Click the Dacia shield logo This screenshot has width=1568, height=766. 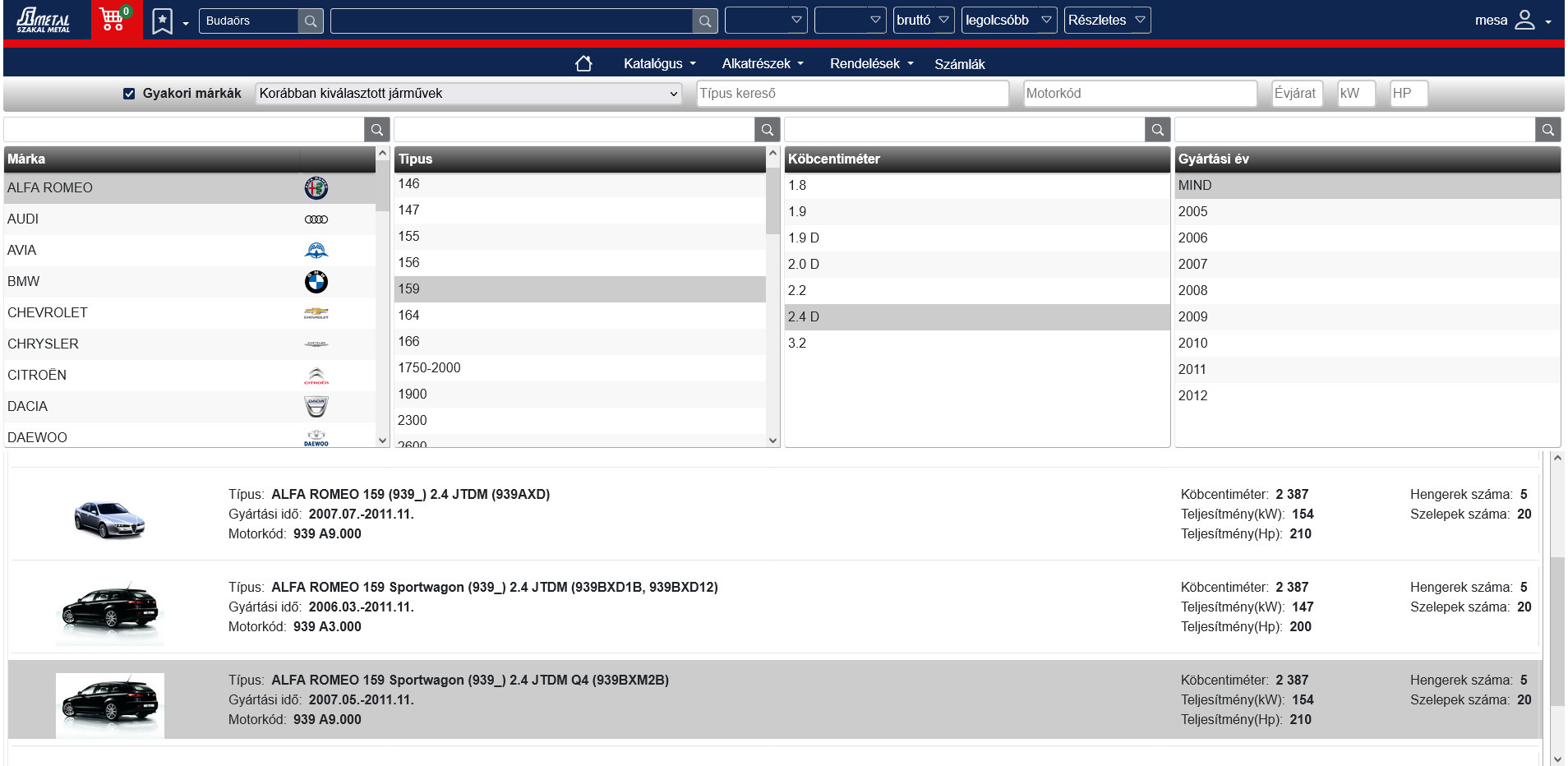pos(316,407)
